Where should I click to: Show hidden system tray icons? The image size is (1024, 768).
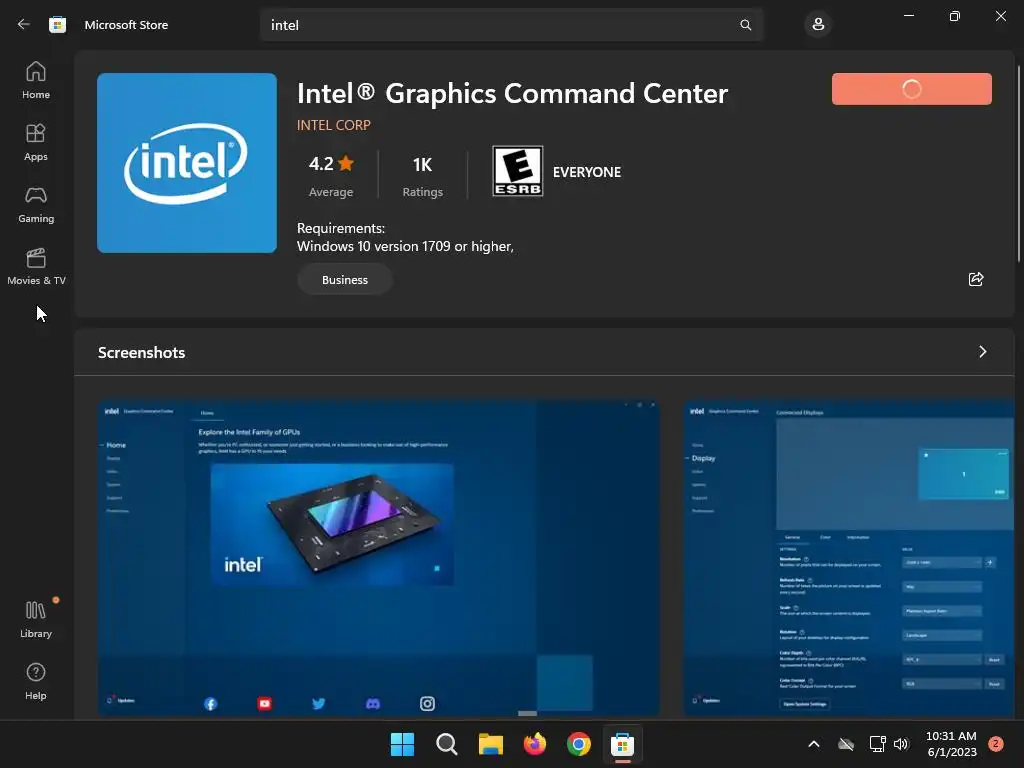click(x=814, y=744)
